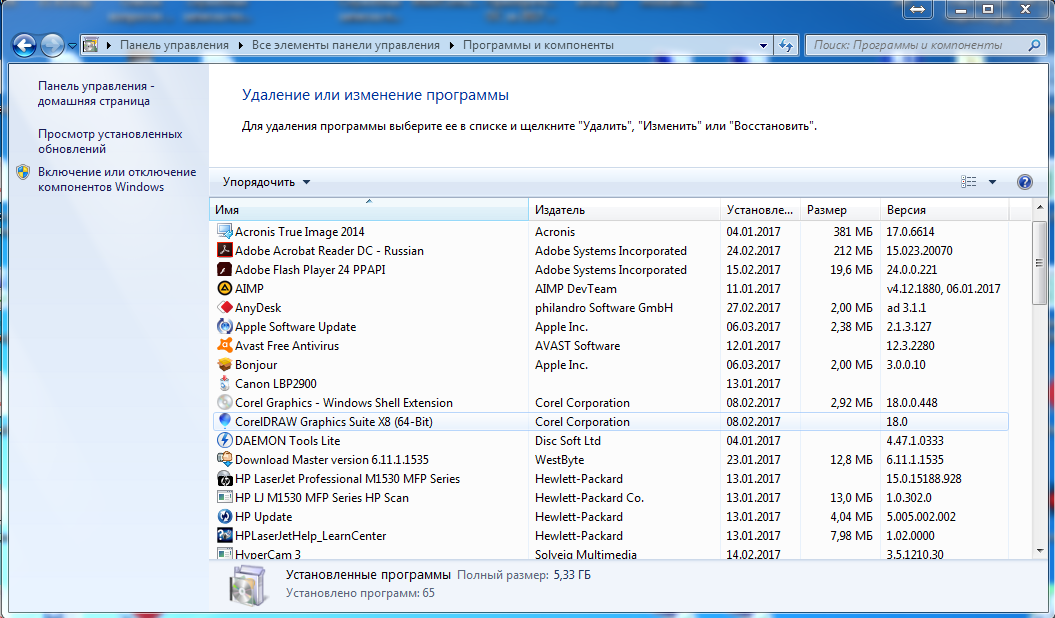Open Просмотр установленных обновлений link
Image resolution: width=1055 pixels, height=618 pixels.
point(110,141)
